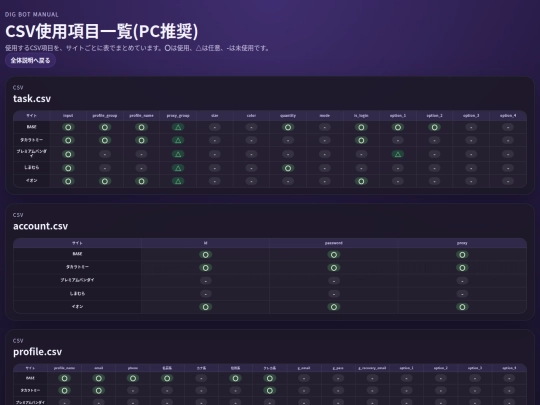Click タカラトミー row proxy_group triangle in task.csv
Viewport: 540px width, 405px height.
coord(178,140)
